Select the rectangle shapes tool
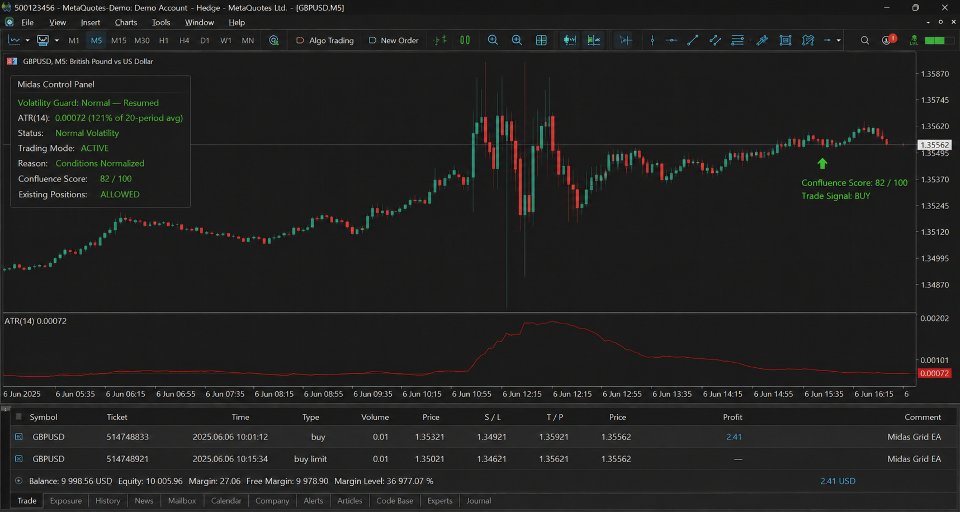This screenshot has height=512, width=960. (x=785, y=40)
